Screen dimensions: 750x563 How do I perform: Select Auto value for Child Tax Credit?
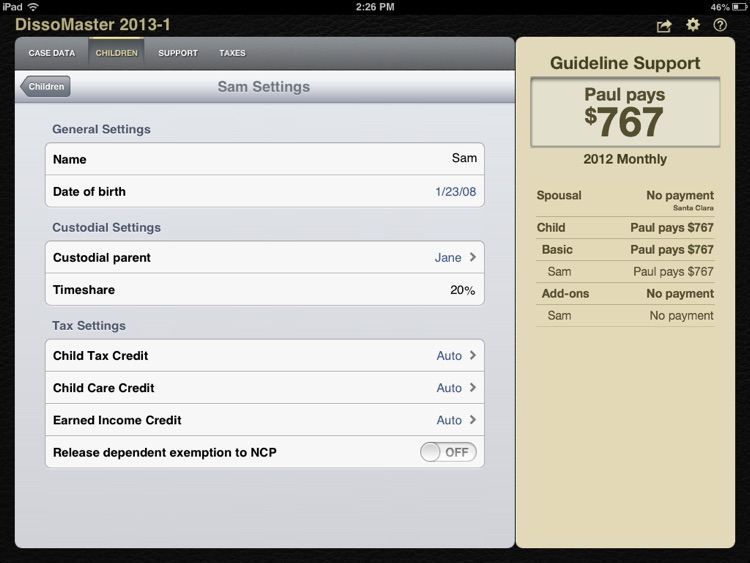tap(449, 356)
